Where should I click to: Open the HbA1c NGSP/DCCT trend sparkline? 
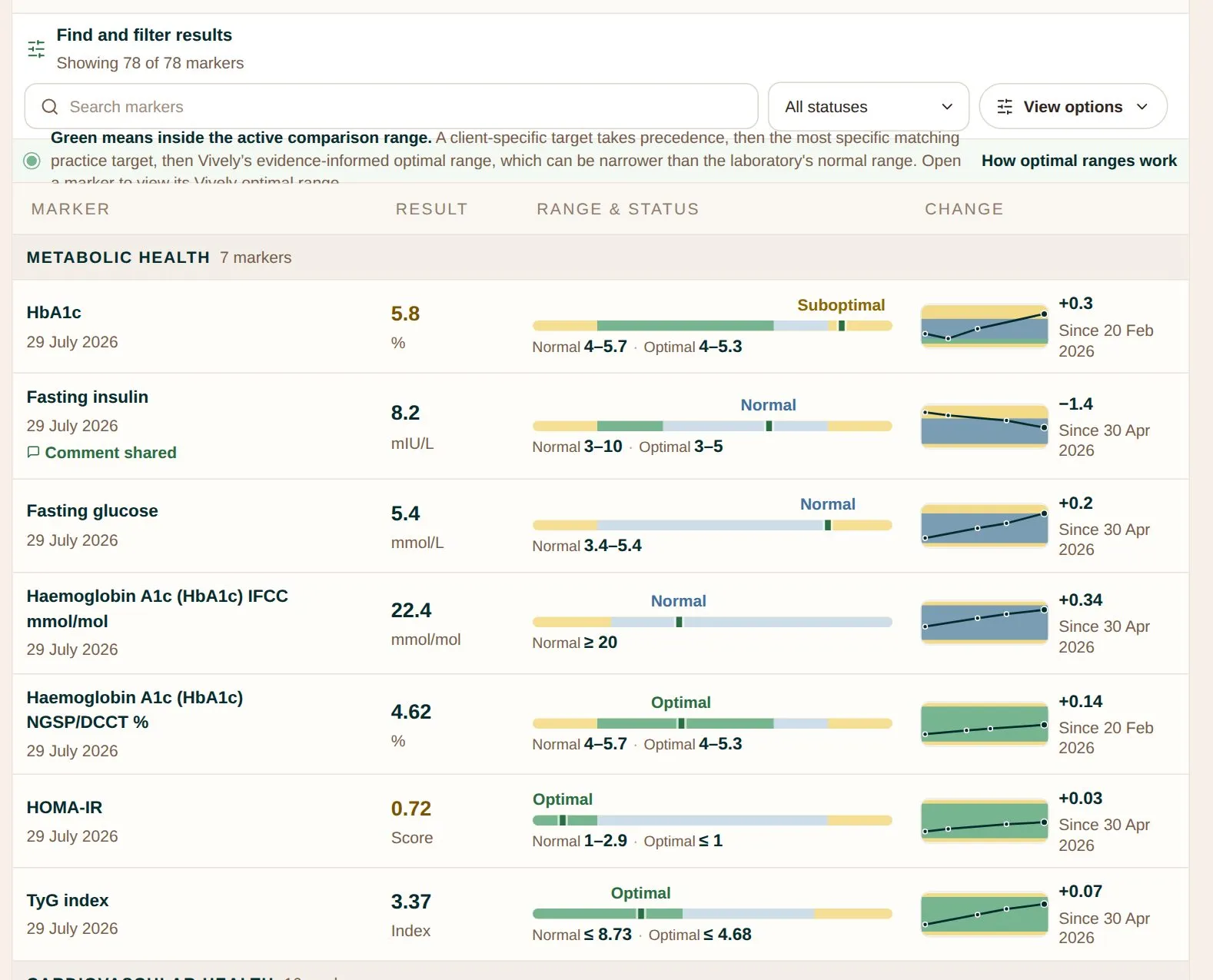pos(985,724)
